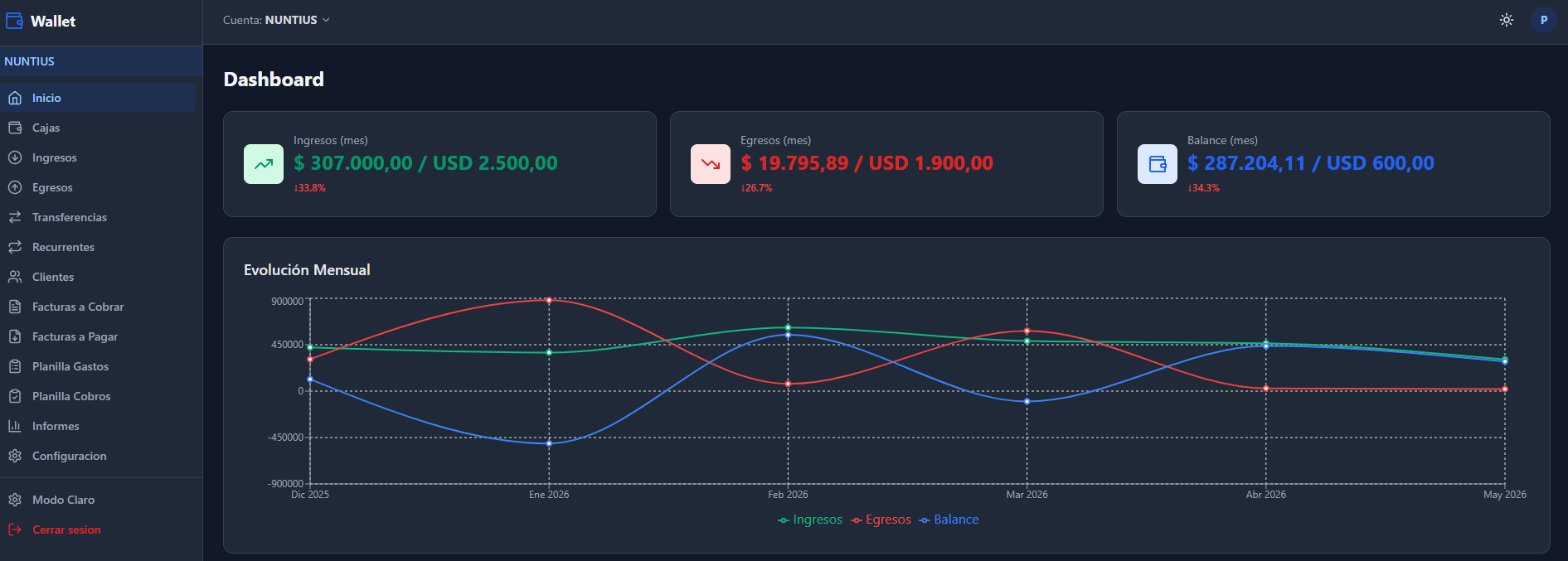Click the Egresos peak point at Ene 2026
The height and width of the screenshot is (561, 1568).
tap(549, 300)
